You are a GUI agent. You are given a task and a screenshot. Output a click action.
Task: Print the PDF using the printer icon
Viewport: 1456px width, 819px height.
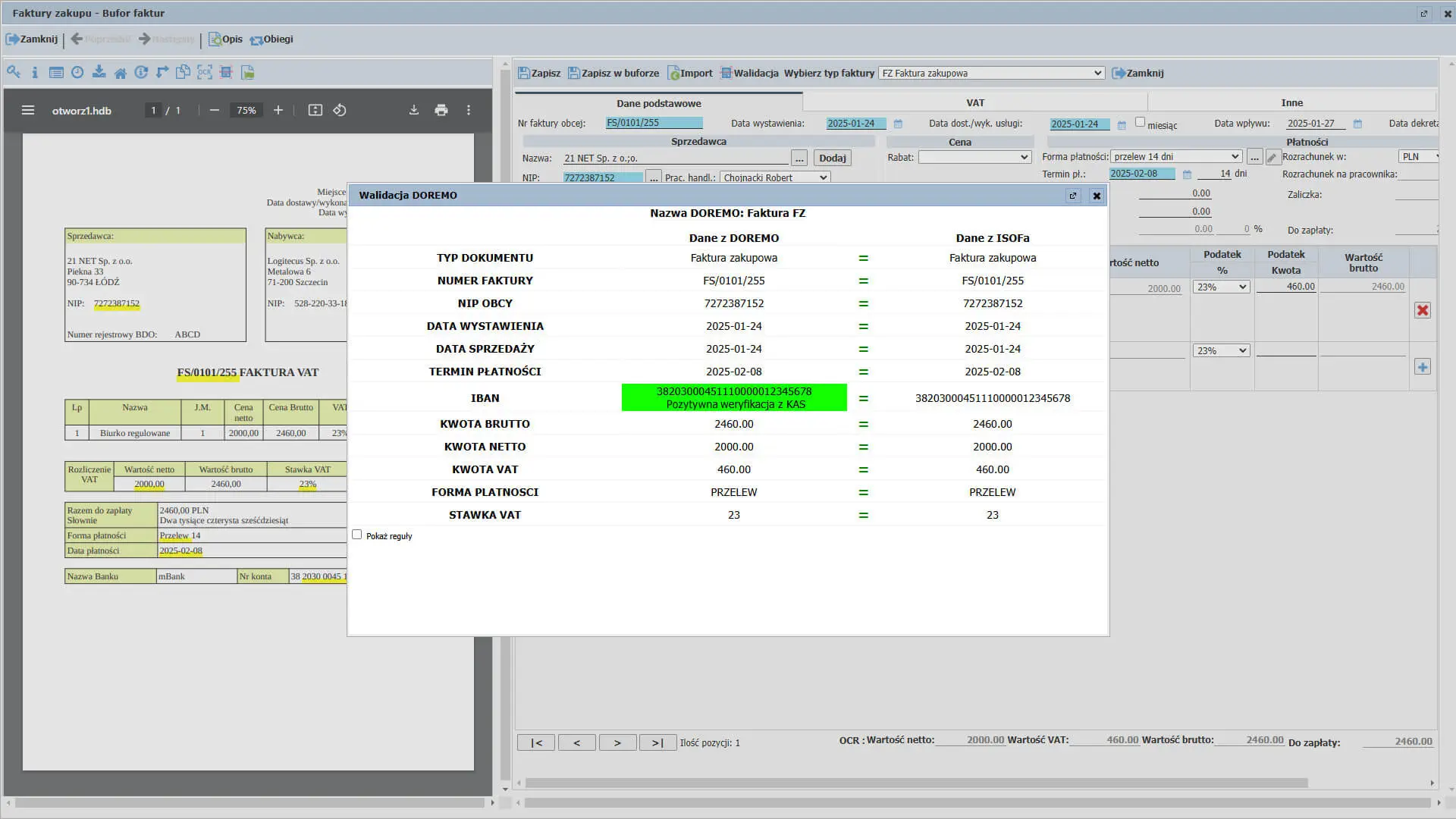click(441, 110)
